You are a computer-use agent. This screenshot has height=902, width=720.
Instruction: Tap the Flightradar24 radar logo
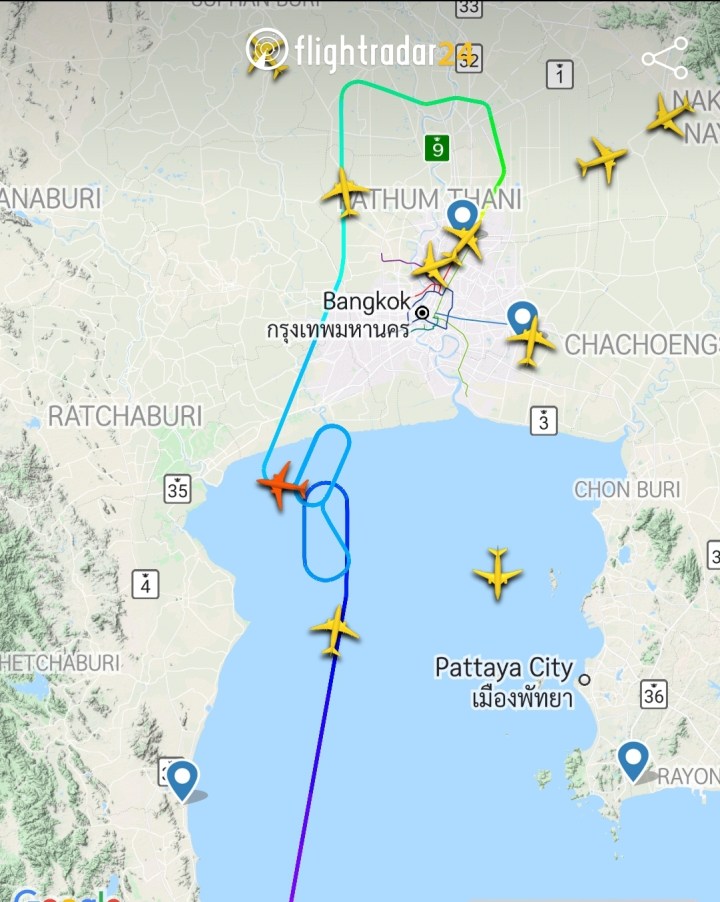[x=266, y=49]
